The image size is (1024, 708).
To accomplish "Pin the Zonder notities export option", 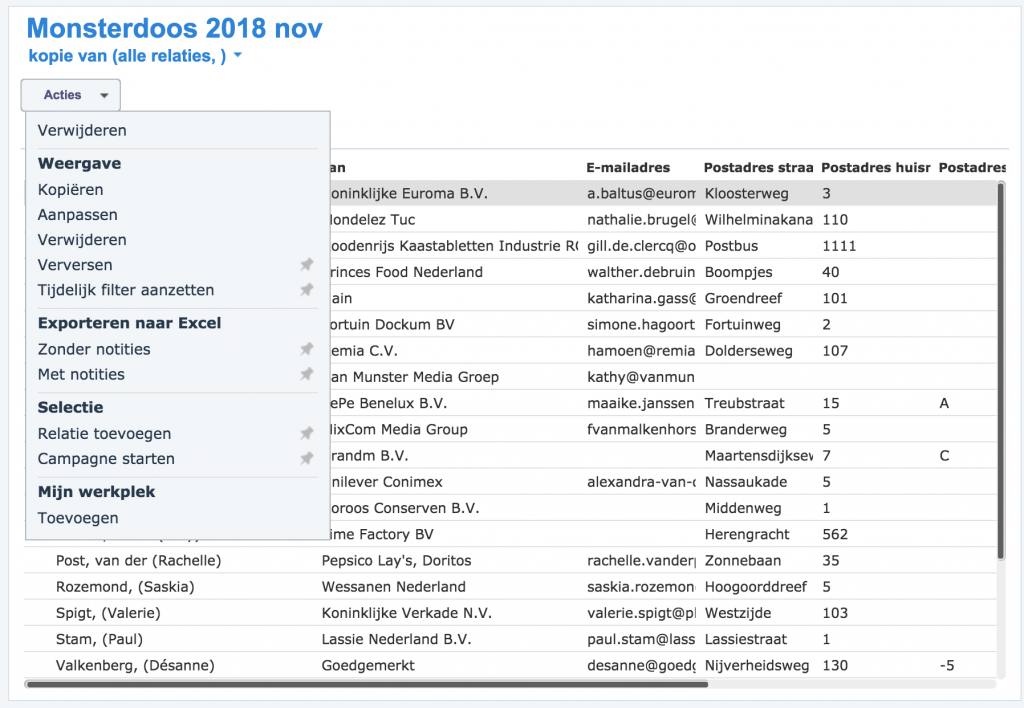I will [x=307, y=349].
